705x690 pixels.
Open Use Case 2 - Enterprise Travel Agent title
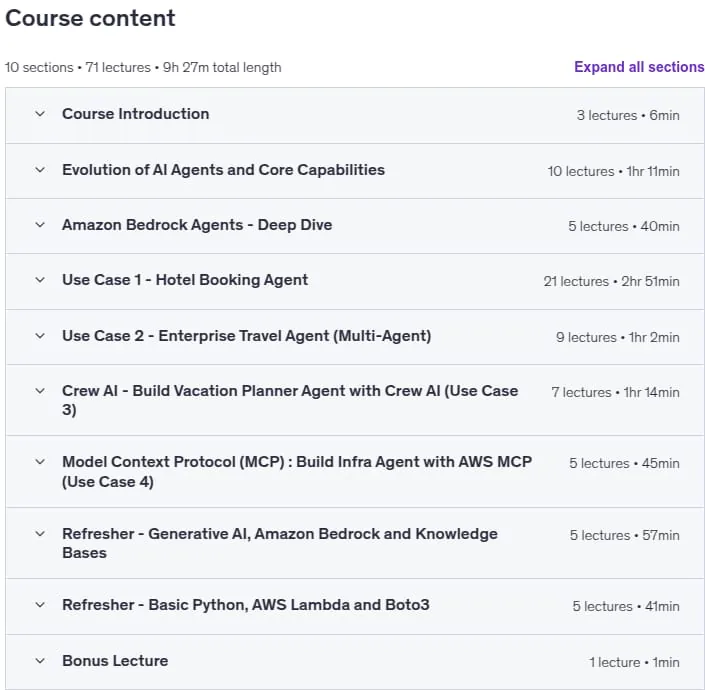click(246, 336)
